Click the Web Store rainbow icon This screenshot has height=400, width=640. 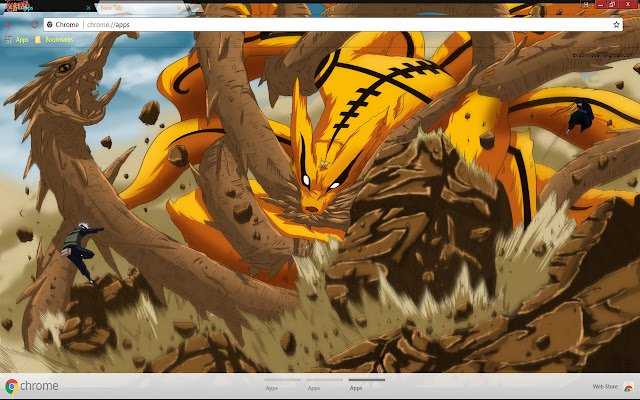click(629, 387)
